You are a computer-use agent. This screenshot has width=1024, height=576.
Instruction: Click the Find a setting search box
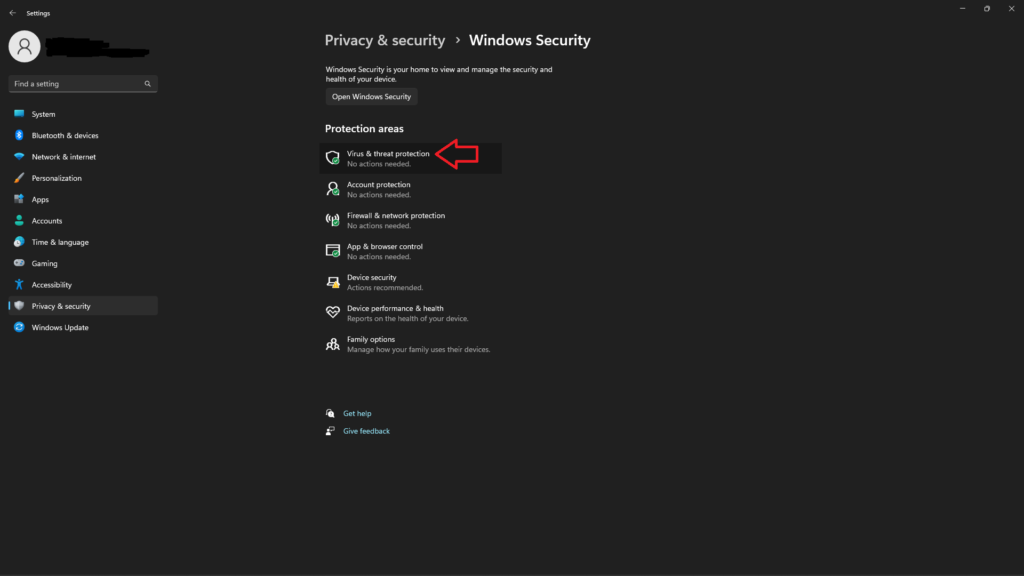point(75,84)
